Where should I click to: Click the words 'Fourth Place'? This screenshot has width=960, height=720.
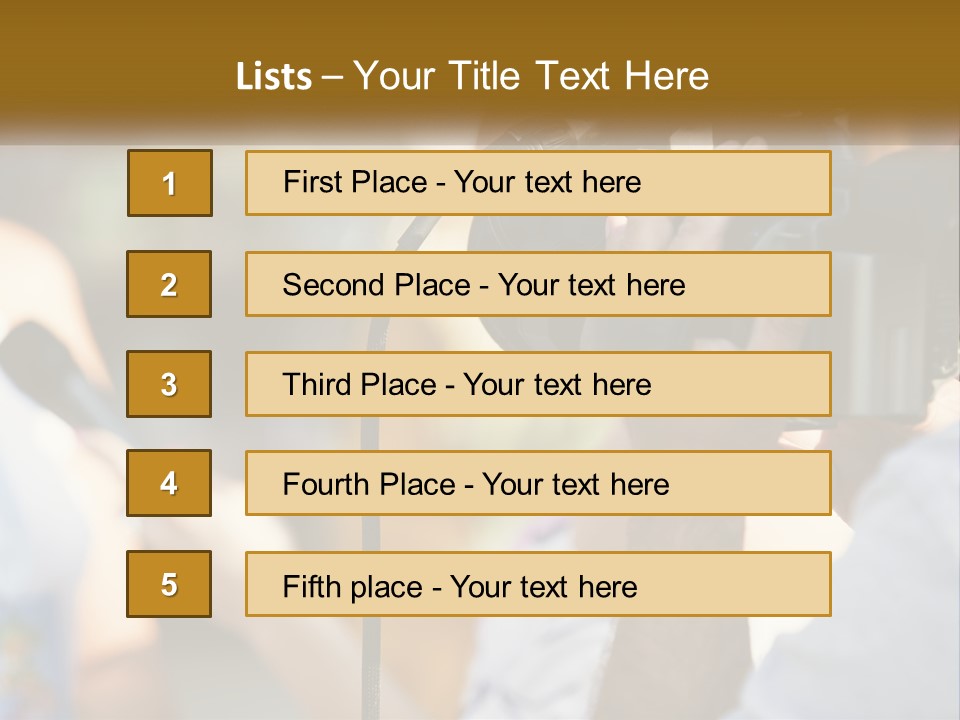click(x=369, y=484)
